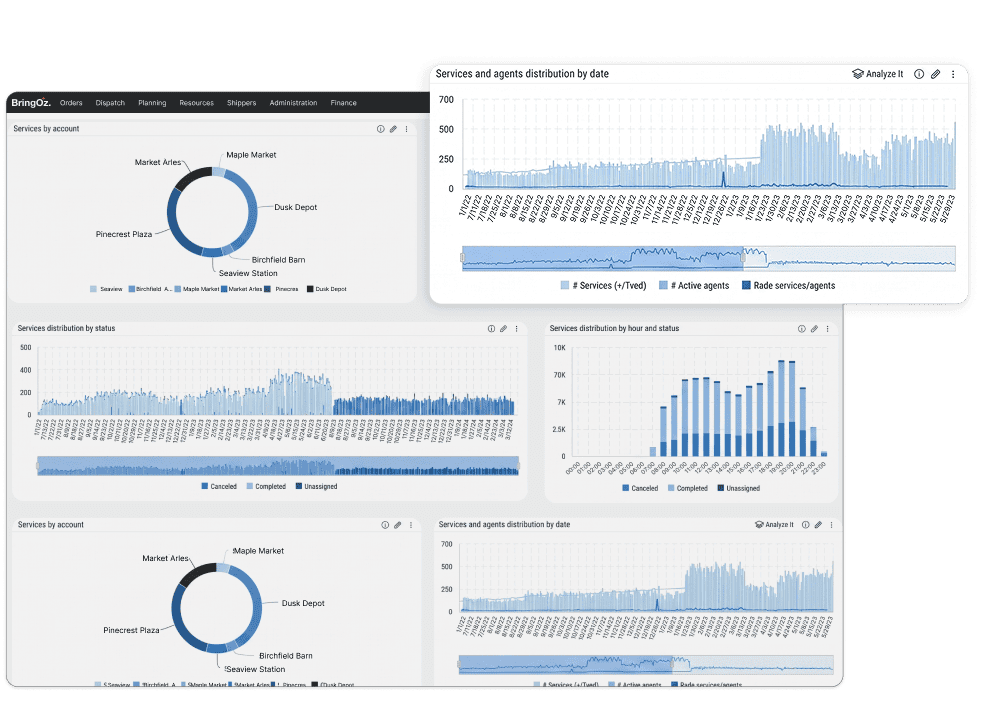Toggle Canceled legend in status distribution chart
The image size is (981, 701).
click(x=219, y=486)
